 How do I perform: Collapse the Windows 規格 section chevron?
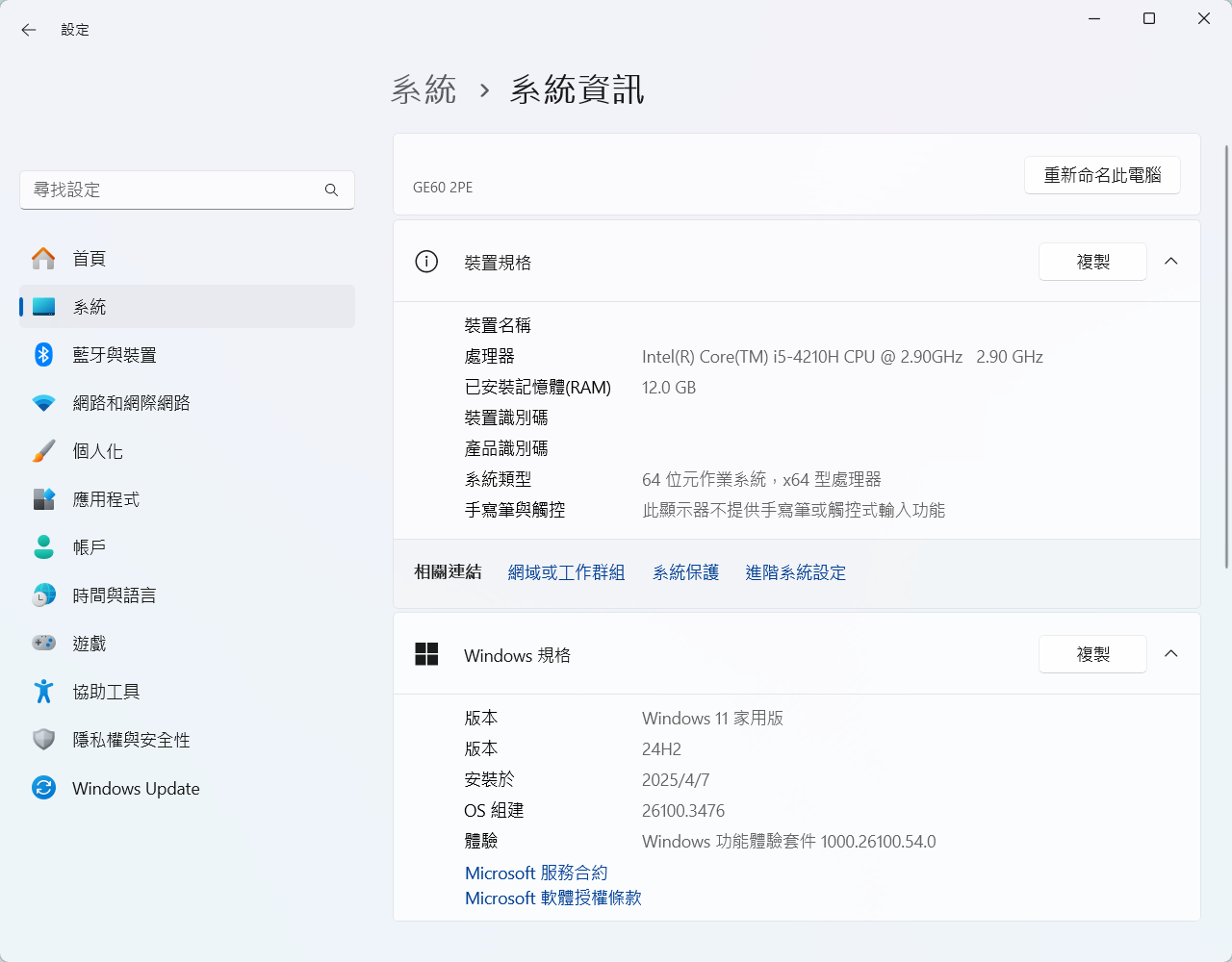pos(1171,654)
